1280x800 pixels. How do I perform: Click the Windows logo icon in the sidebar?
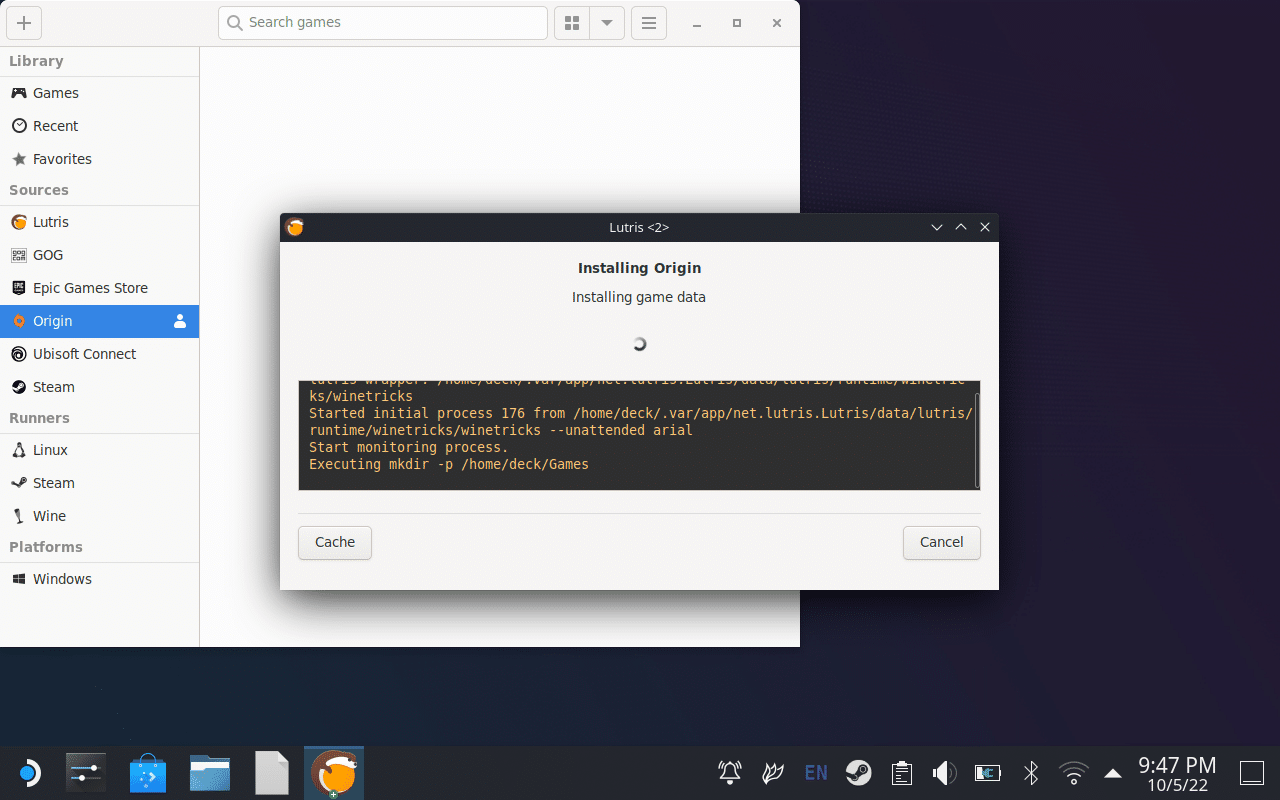19,579
